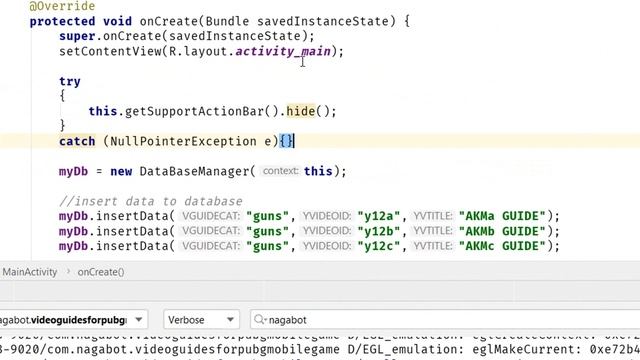Image resolution: width=640 pixels, height=360 pixels.
Task: Click setContentView method call
Action: (x=110, y=51)
